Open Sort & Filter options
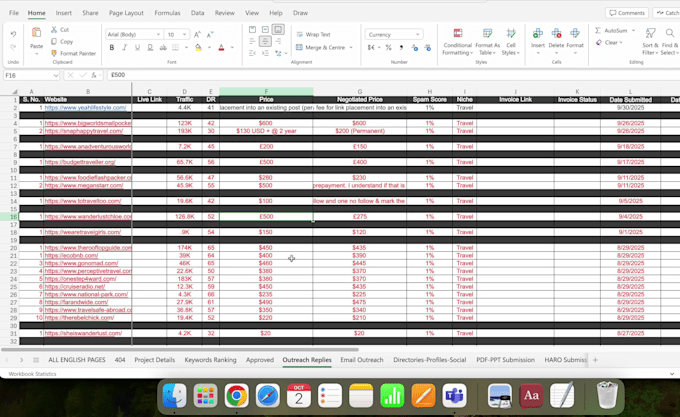The image size is (680, 417). click(650, 42)
